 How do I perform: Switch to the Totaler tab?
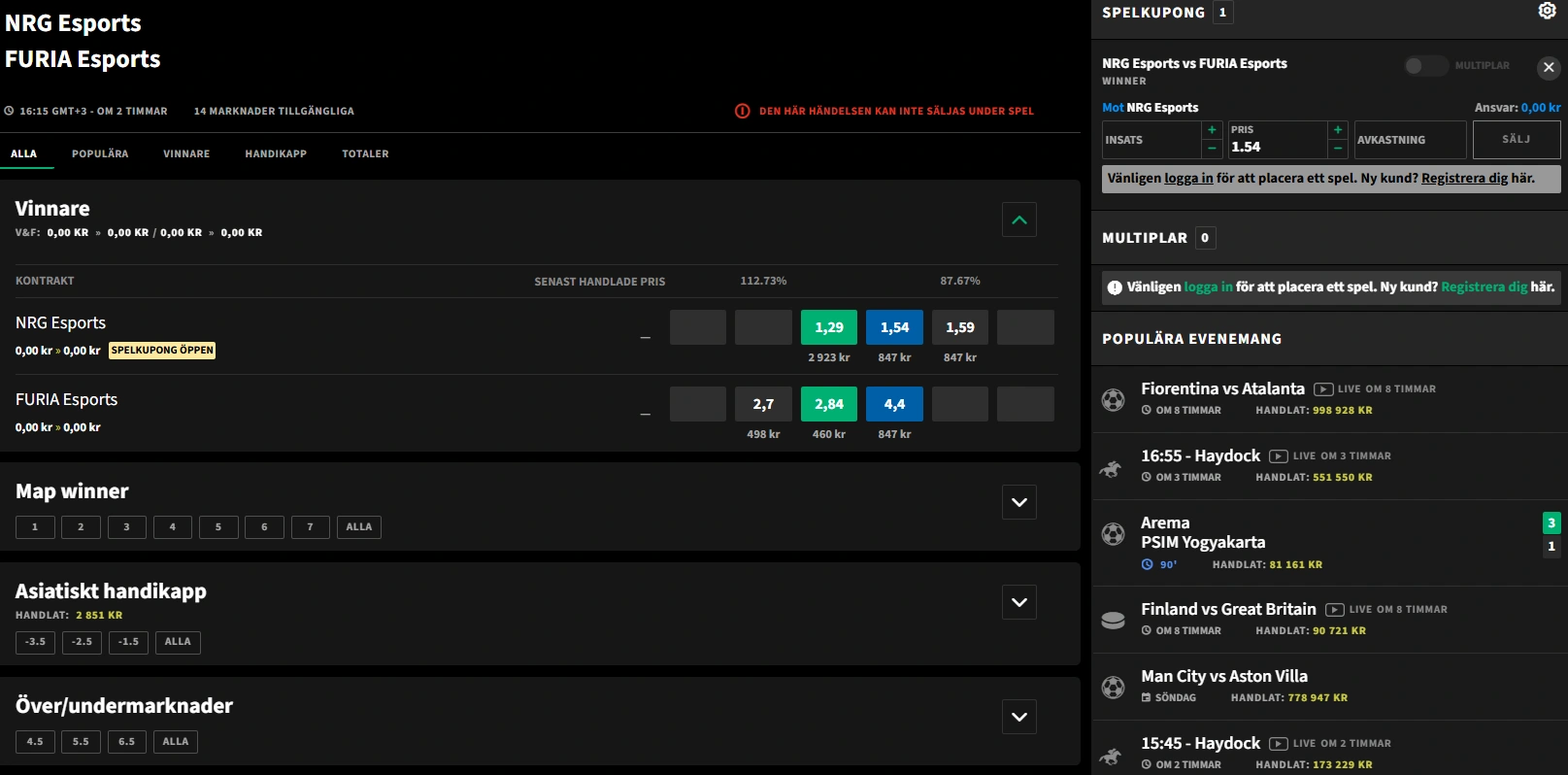[365, 153]
